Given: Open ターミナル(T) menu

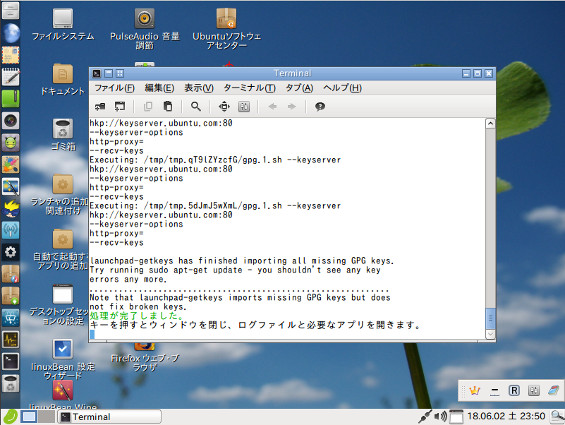Looking at the screenshot, I should tap(249, 88).
